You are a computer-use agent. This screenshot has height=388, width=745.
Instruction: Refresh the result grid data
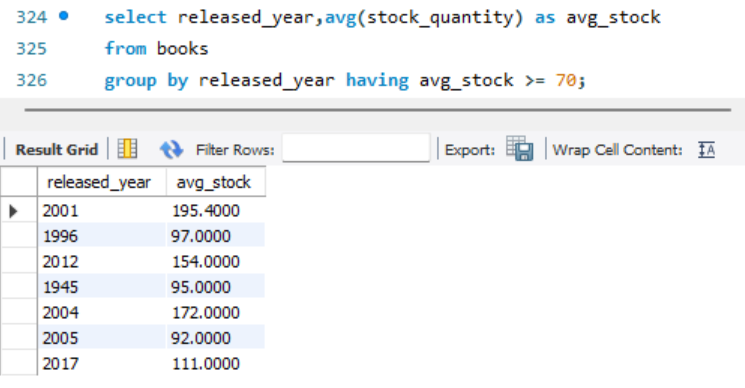171,149
